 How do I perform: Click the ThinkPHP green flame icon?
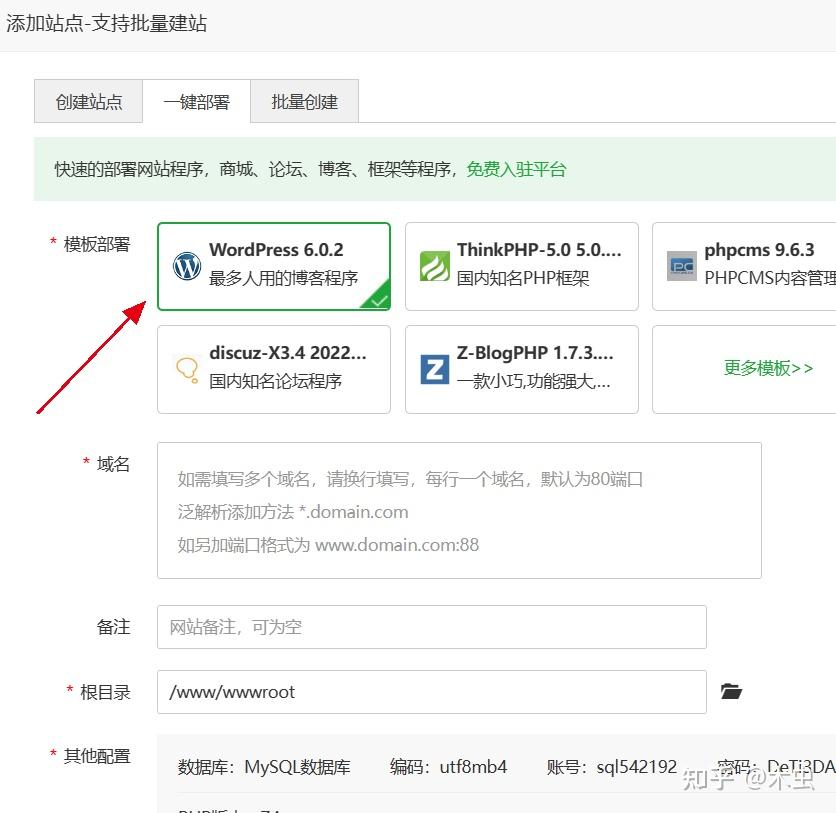point(435,266)
